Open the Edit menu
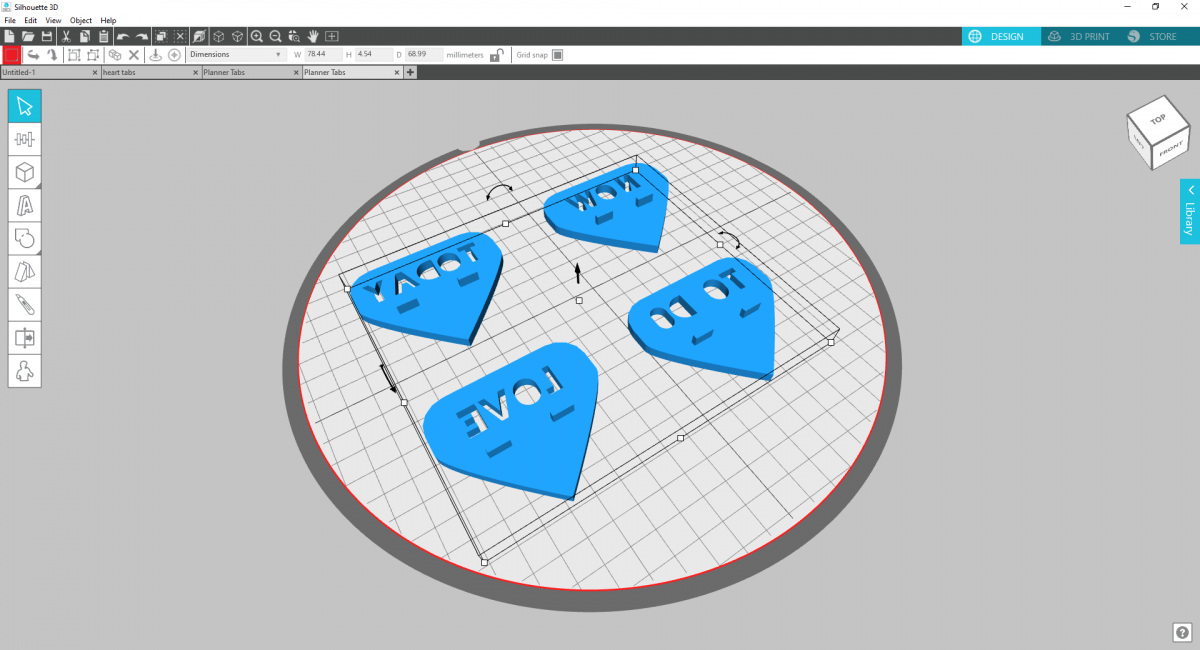Viewport: 1200px width, 650px height. click(31, 20)
